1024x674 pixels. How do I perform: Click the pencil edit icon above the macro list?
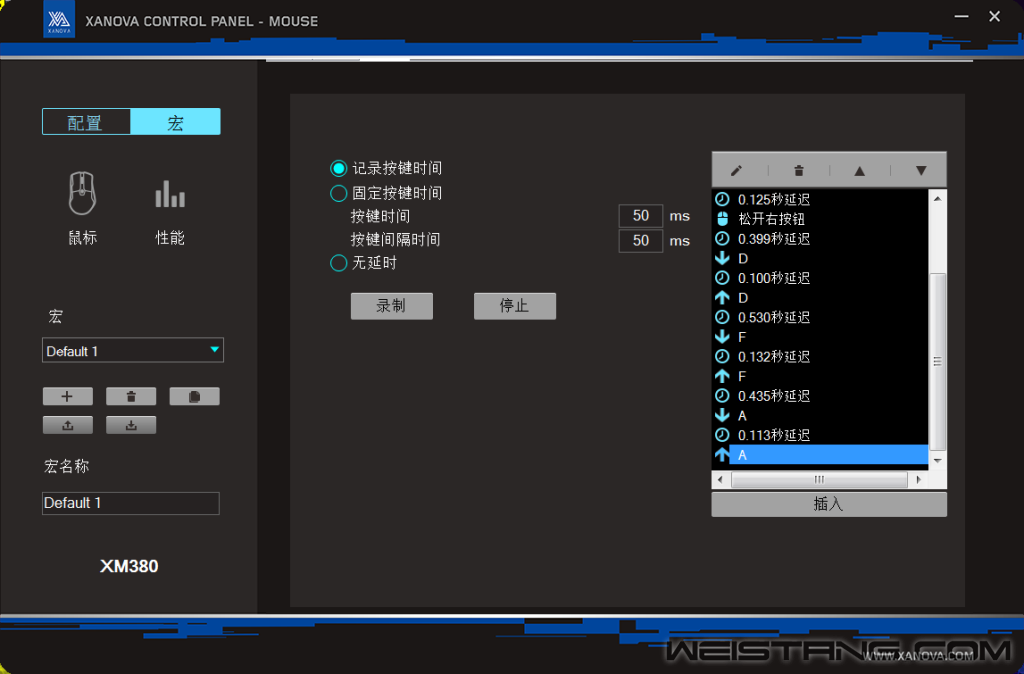737,170
